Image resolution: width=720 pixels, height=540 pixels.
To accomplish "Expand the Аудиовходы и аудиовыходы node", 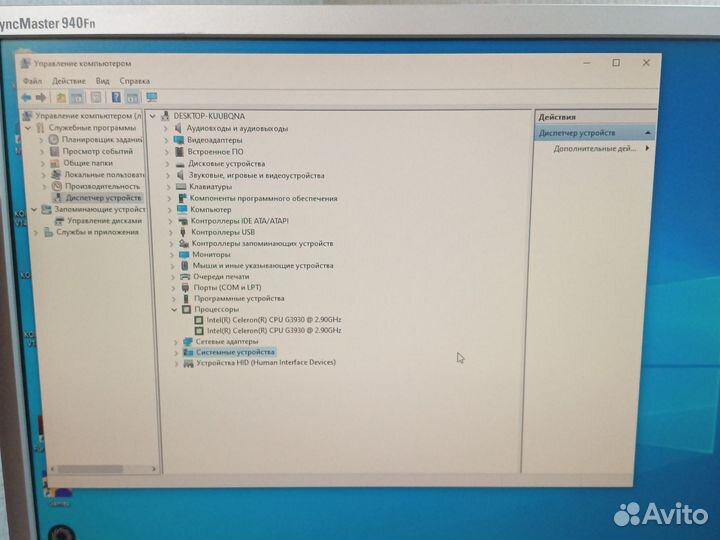I will pyautogui.click(x=166, y=129).
